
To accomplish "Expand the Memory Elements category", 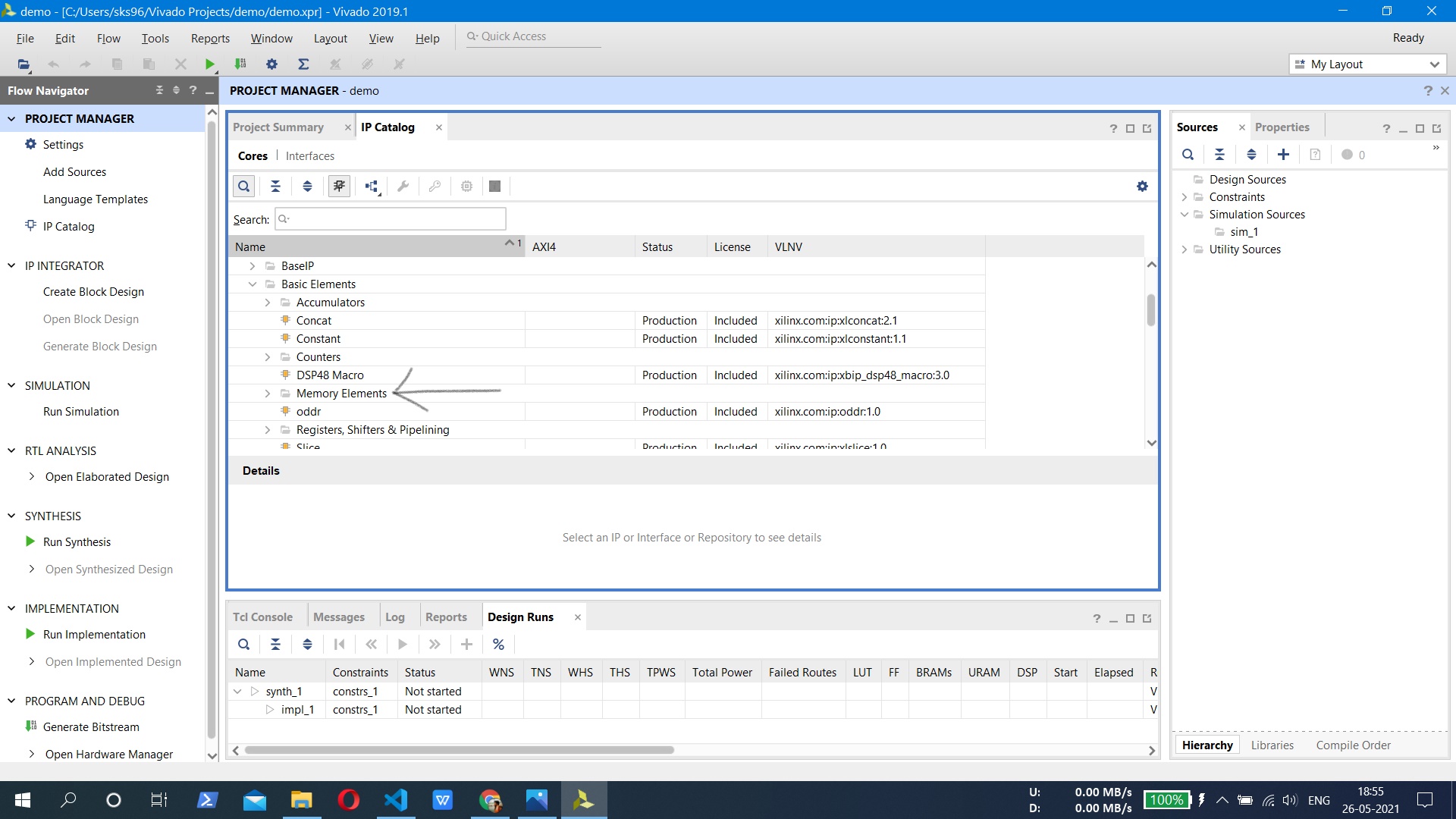I will click(x=267, y=393).
